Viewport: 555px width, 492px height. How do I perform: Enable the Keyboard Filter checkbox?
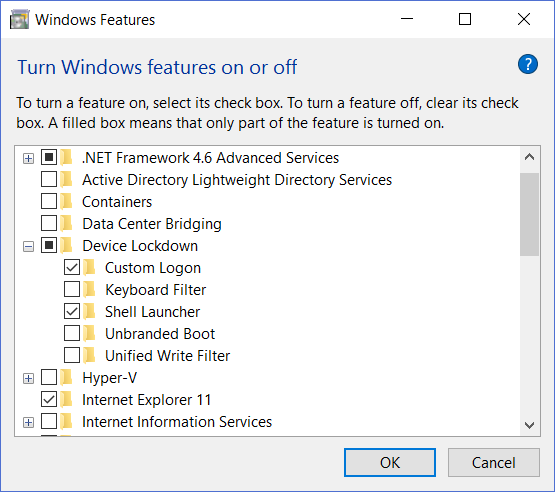point(72,289)
